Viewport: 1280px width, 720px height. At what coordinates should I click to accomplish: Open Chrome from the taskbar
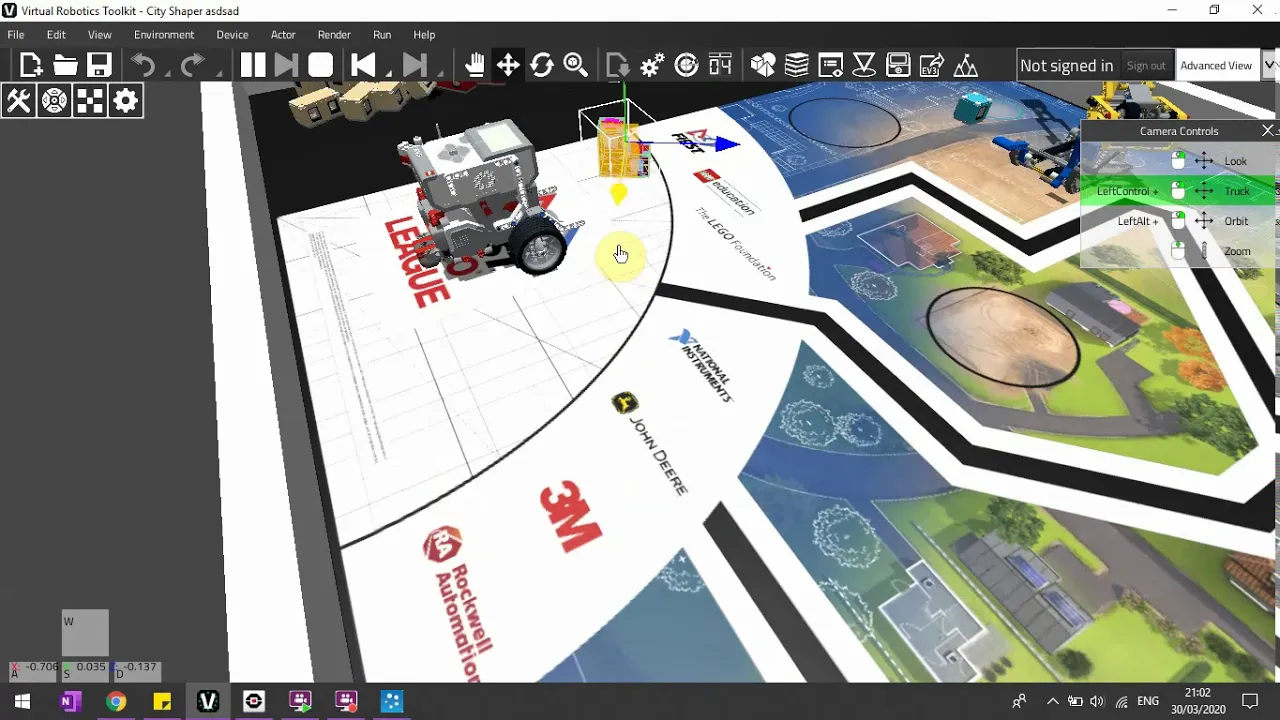116,701
